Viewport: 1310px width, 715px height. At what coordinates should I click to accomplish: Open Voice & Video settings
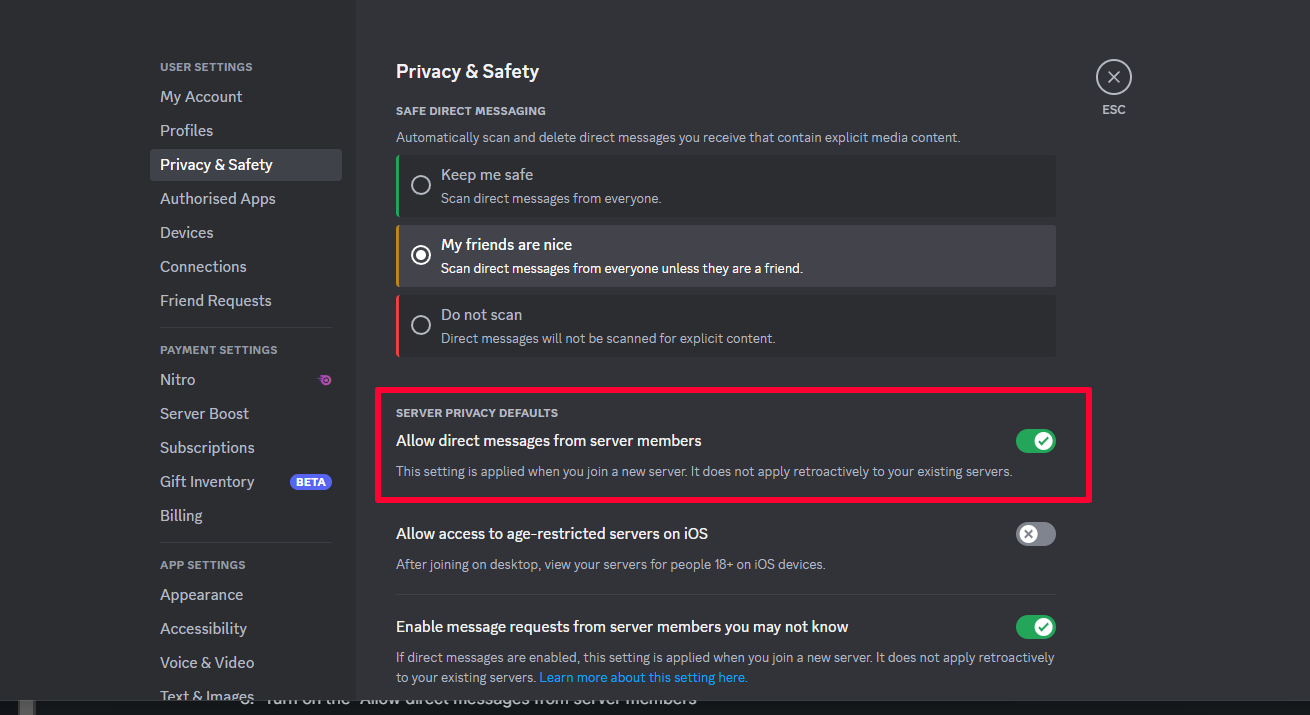[207, 663]
